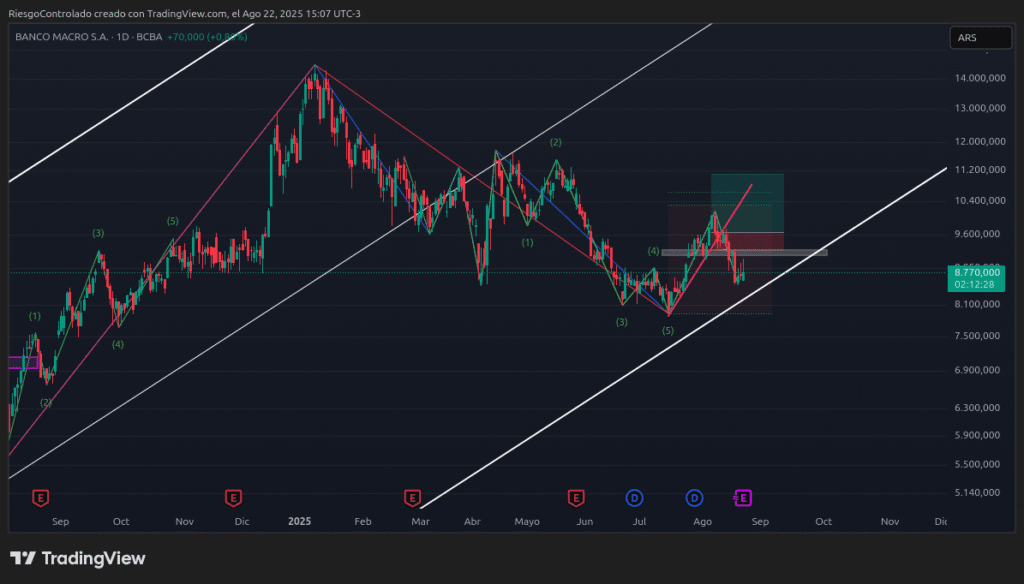Click the red earnings marker above Sep 2024

click(x=41, y=497)
